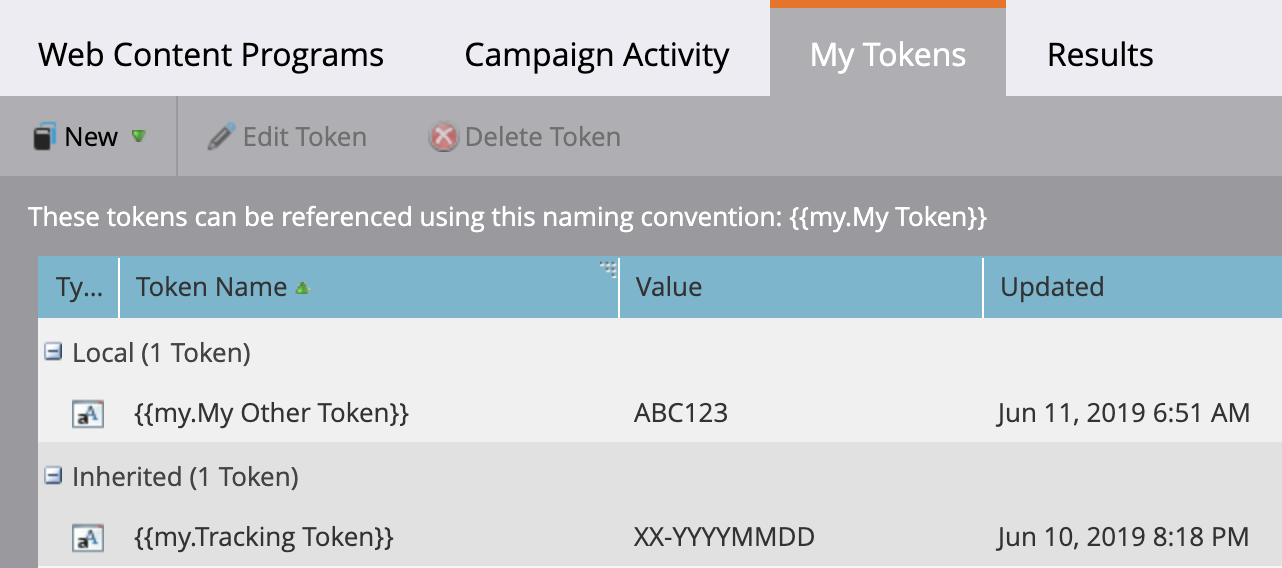Select the {{my.My Other Token}} row
Viewport: 1282px width, 568px height.
271,413
